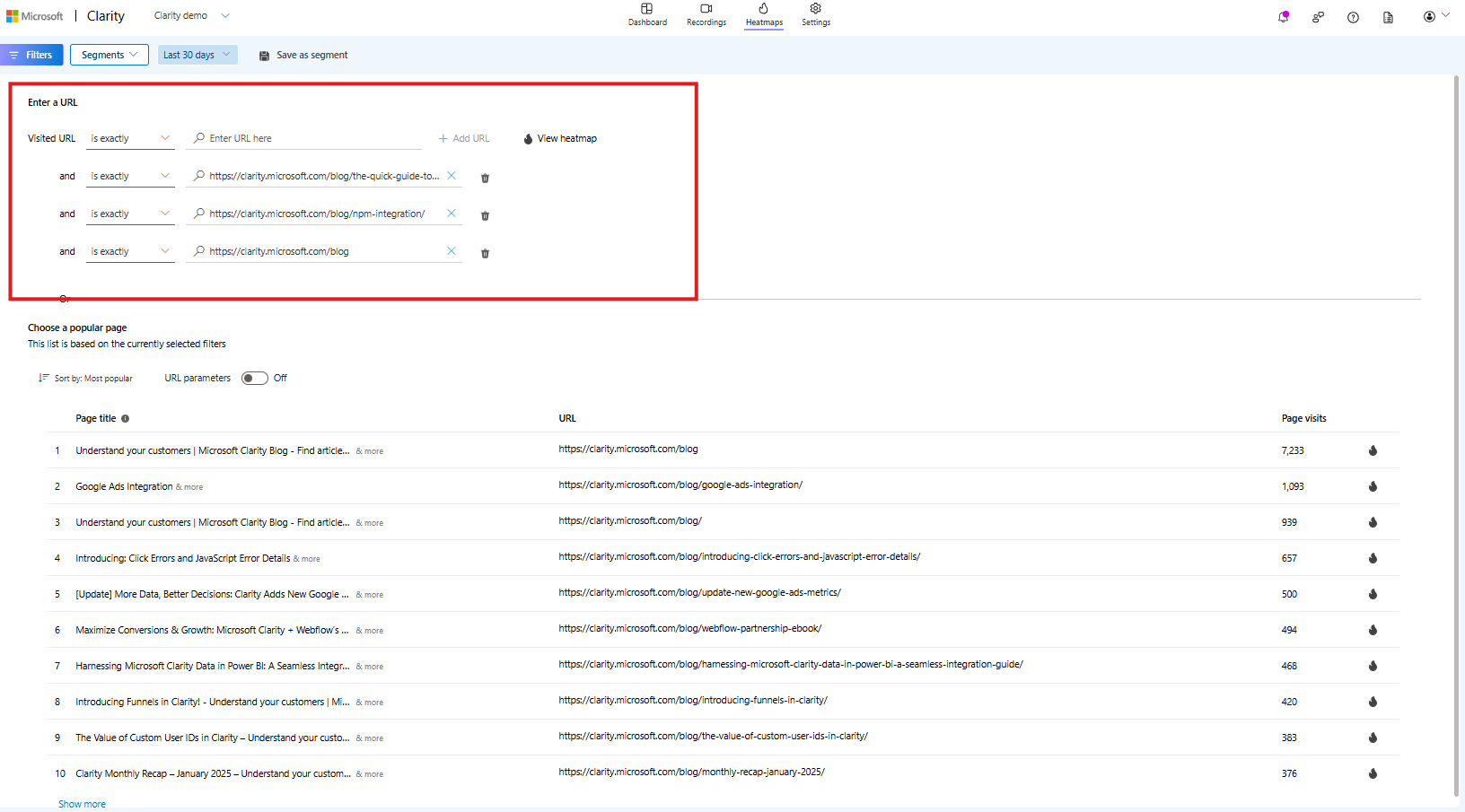Screen dimensions: 1465x812
Task: View heatmap for row 1 blog page
Action: (x=1373, y=450)
